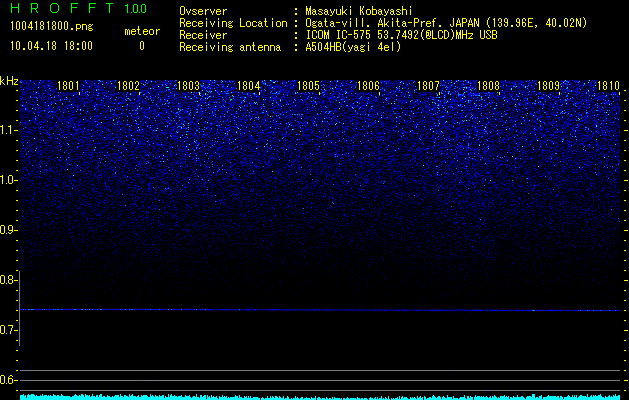Click the Receiving antenna label

pos(230,47)
